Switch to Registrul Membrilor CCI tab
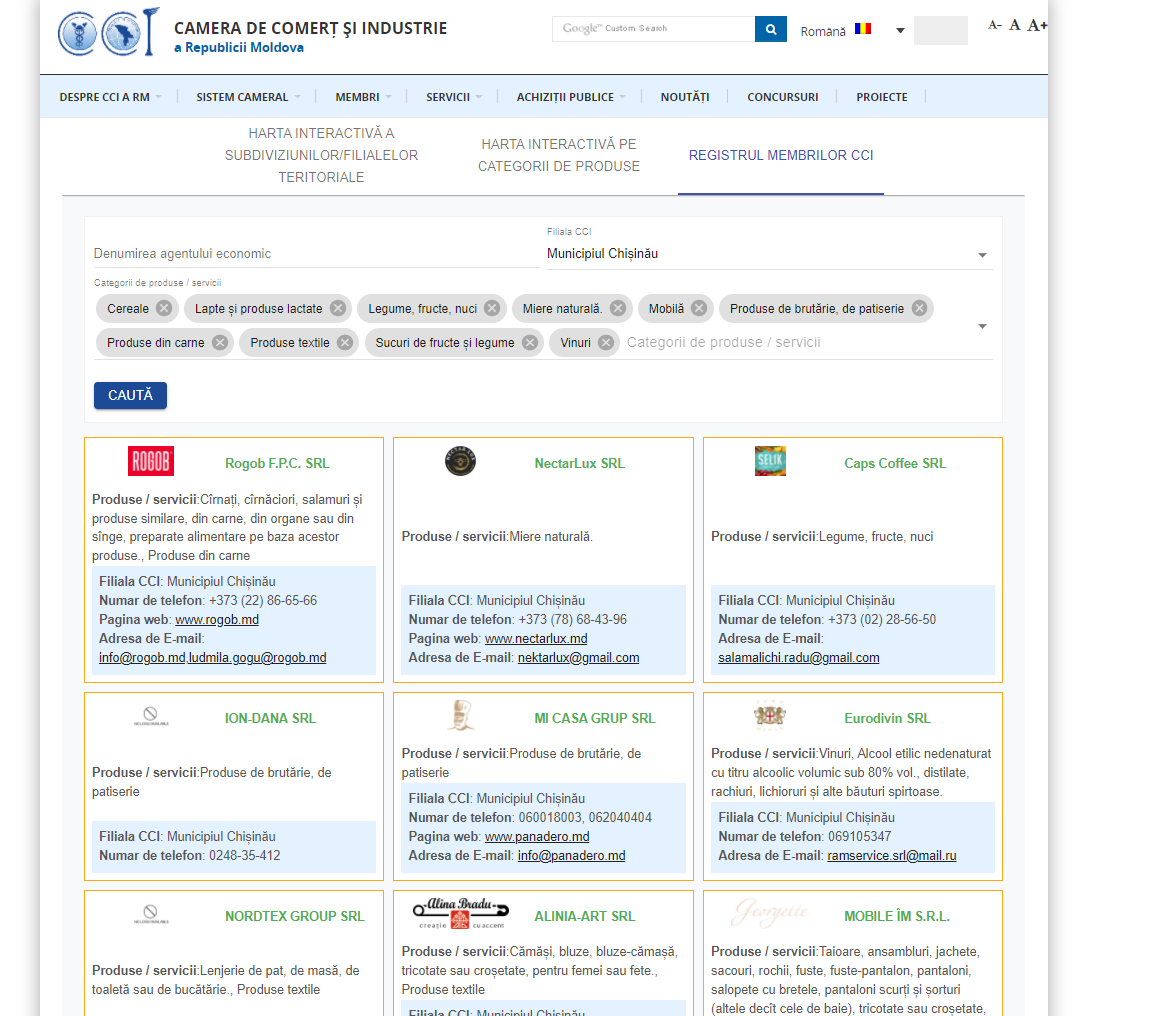 coord(780,156)
